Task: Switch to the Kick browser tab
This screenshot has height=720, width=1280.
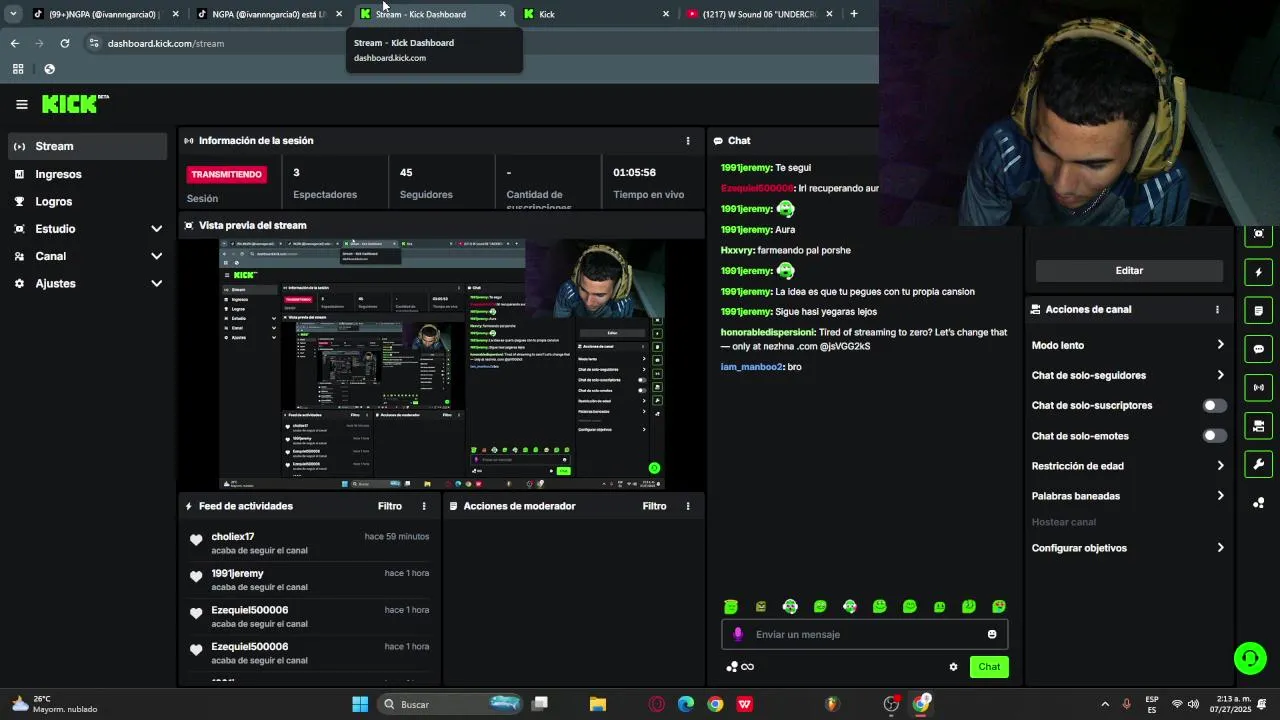Action: pos(597,14)
